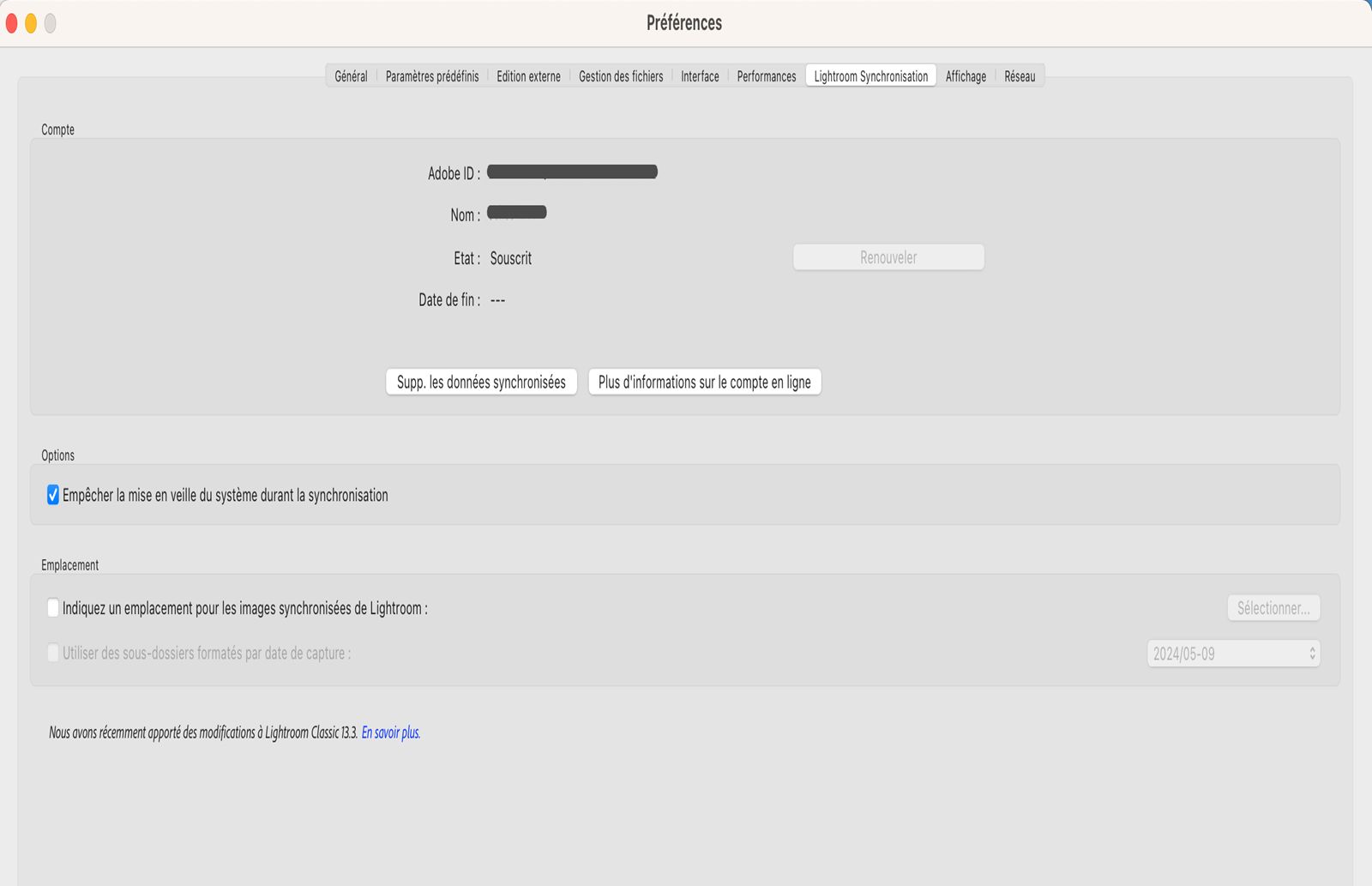Screen dimensions: 1372x886
Task: Click the Renouveler button
Action: (888, 256)
